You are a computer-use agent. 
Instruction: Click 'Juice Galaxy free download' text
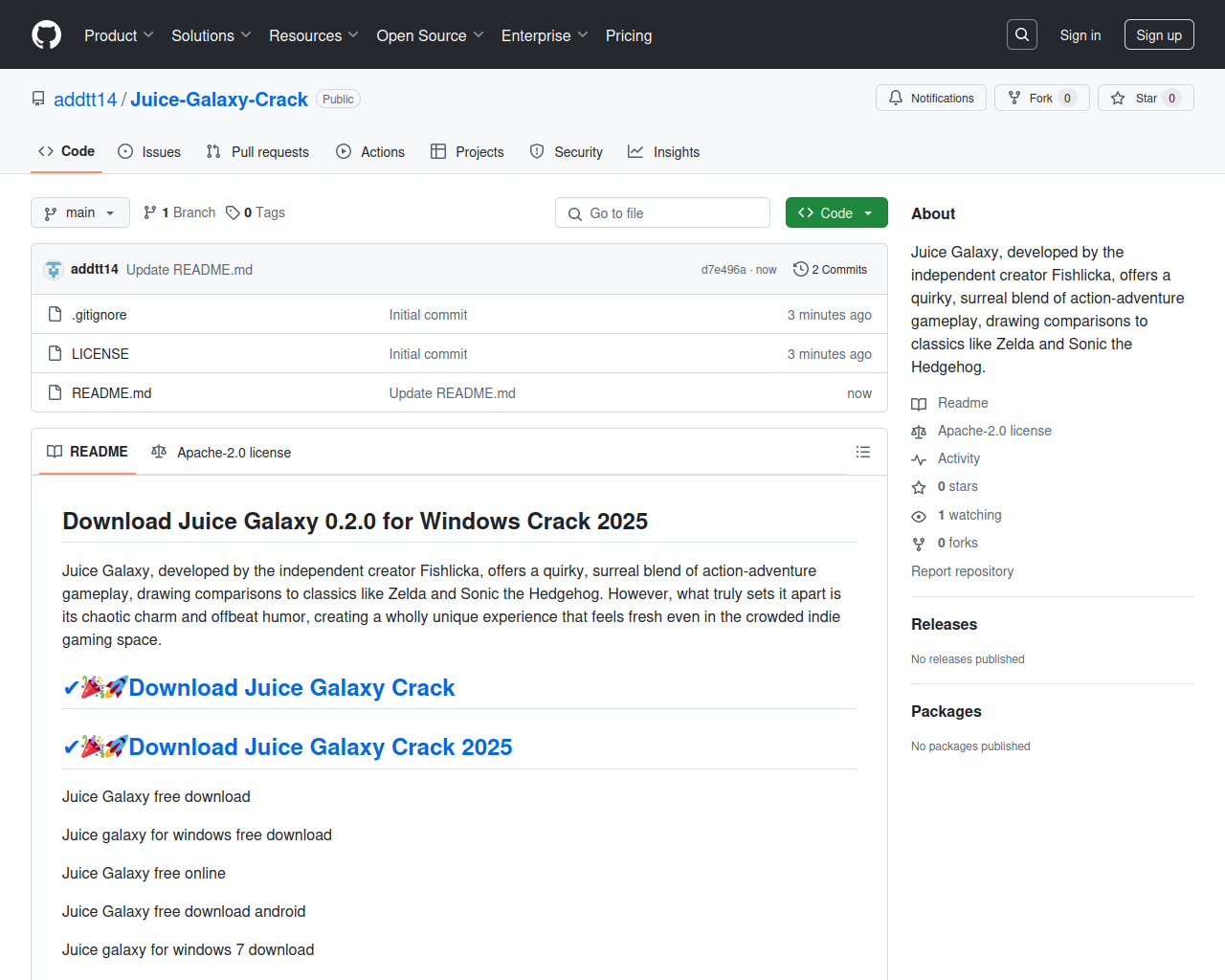(x=156, y=796)
